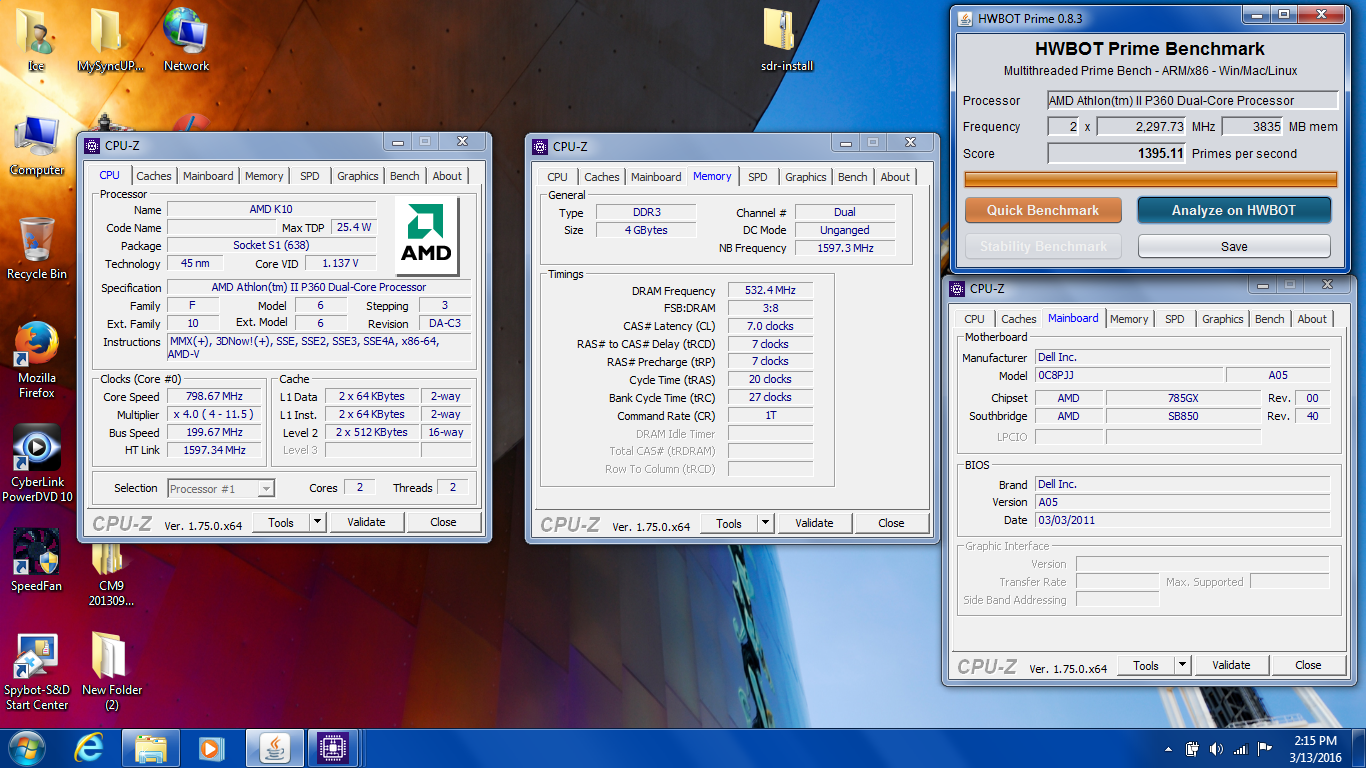This screenshot has height=768, width=1366.
Task: Switch to SPD tab in Memory window
Action: point(758,177)
